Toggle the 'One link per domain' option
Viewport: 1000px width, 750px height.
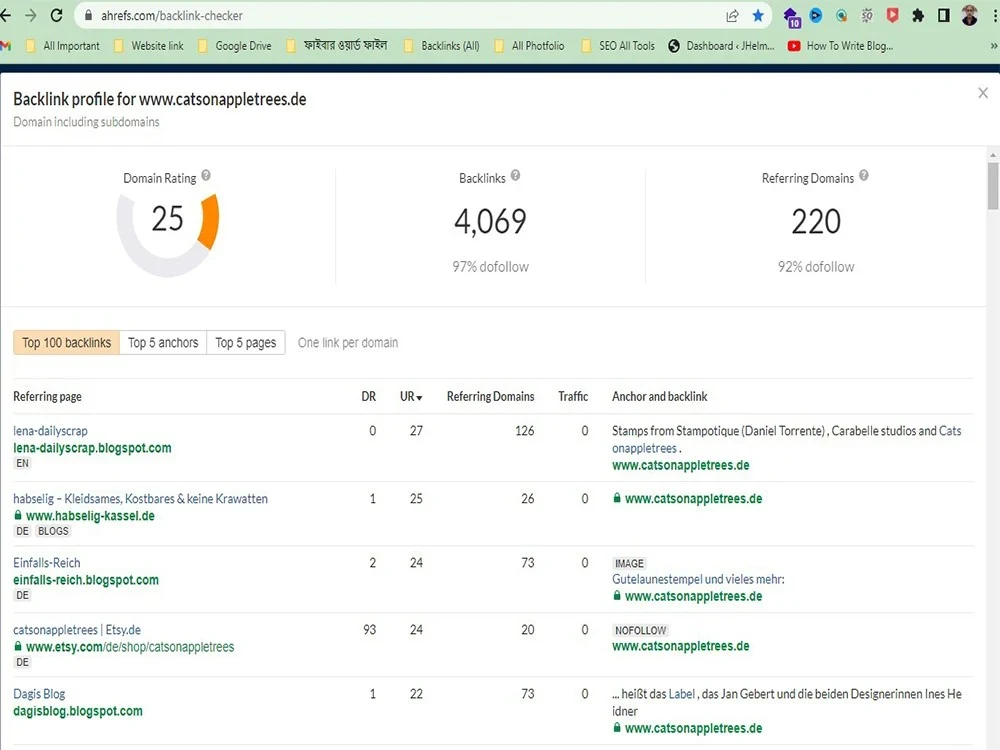click(348, 342)
